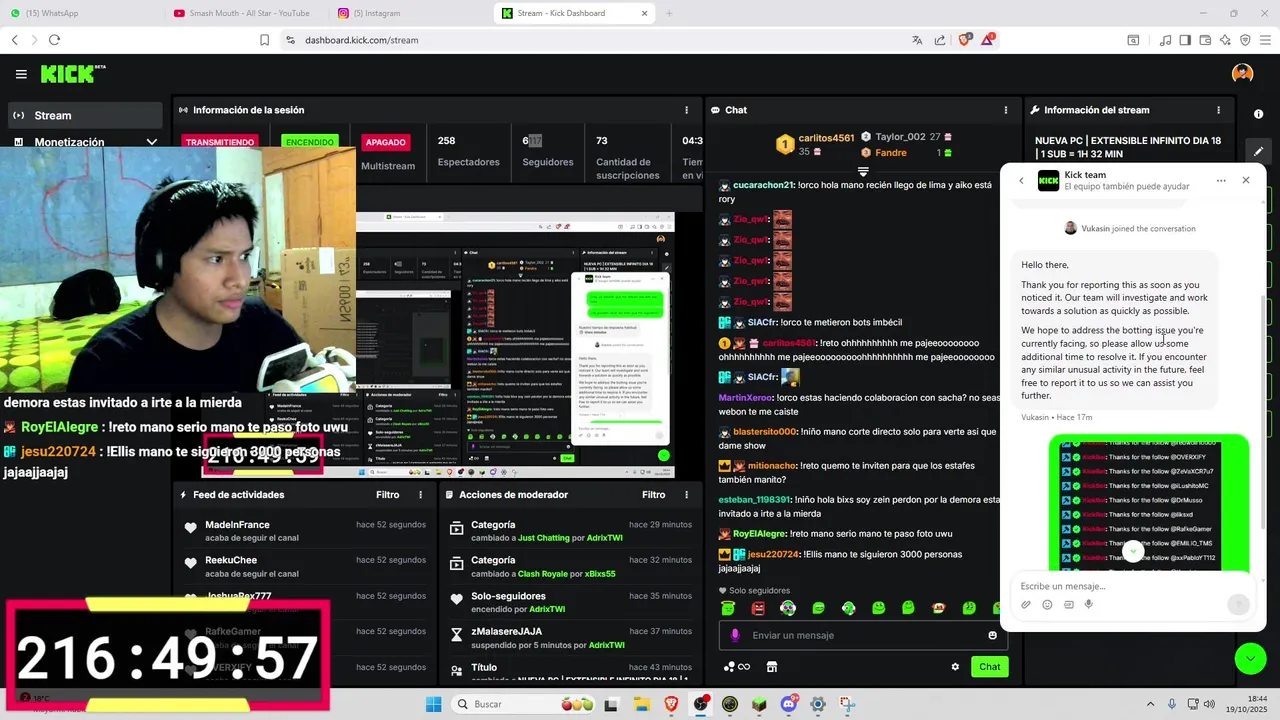Screen dimensions: 1280x720
Task: Toggle the purple microphone in chat input
Action: [x=735, y=635]
